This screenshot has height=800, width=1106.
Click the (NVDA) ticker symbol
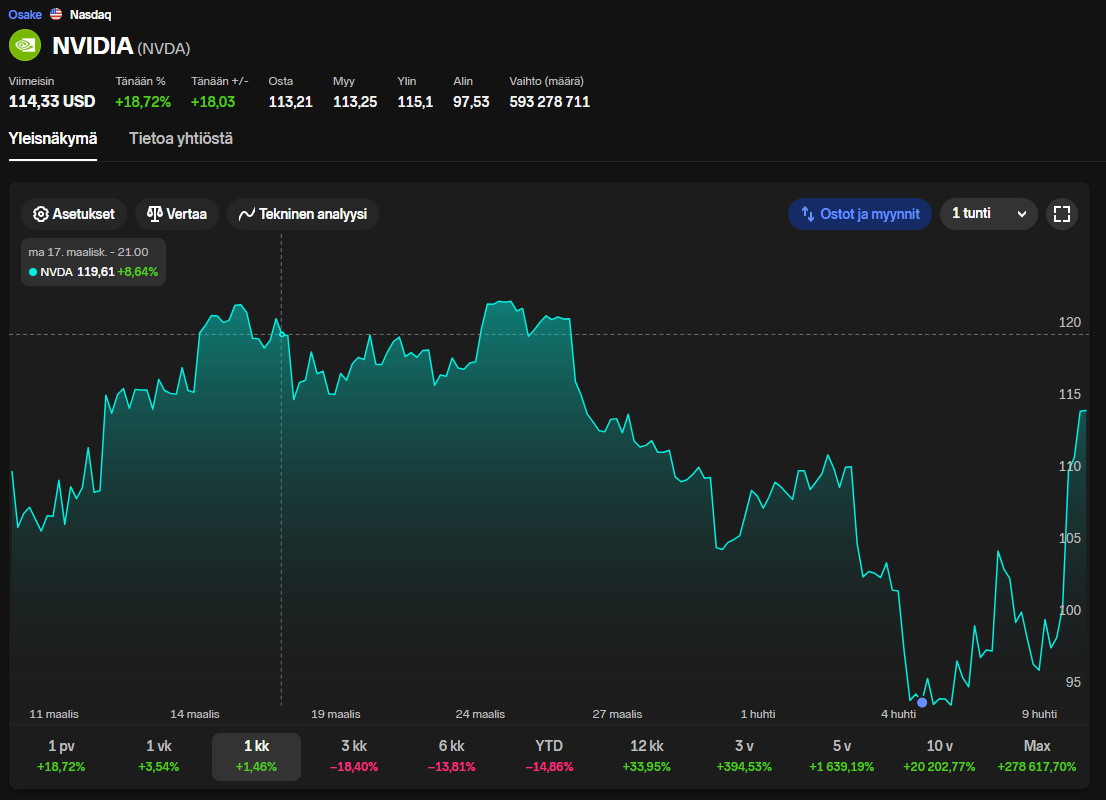click(x=164, y=49)
